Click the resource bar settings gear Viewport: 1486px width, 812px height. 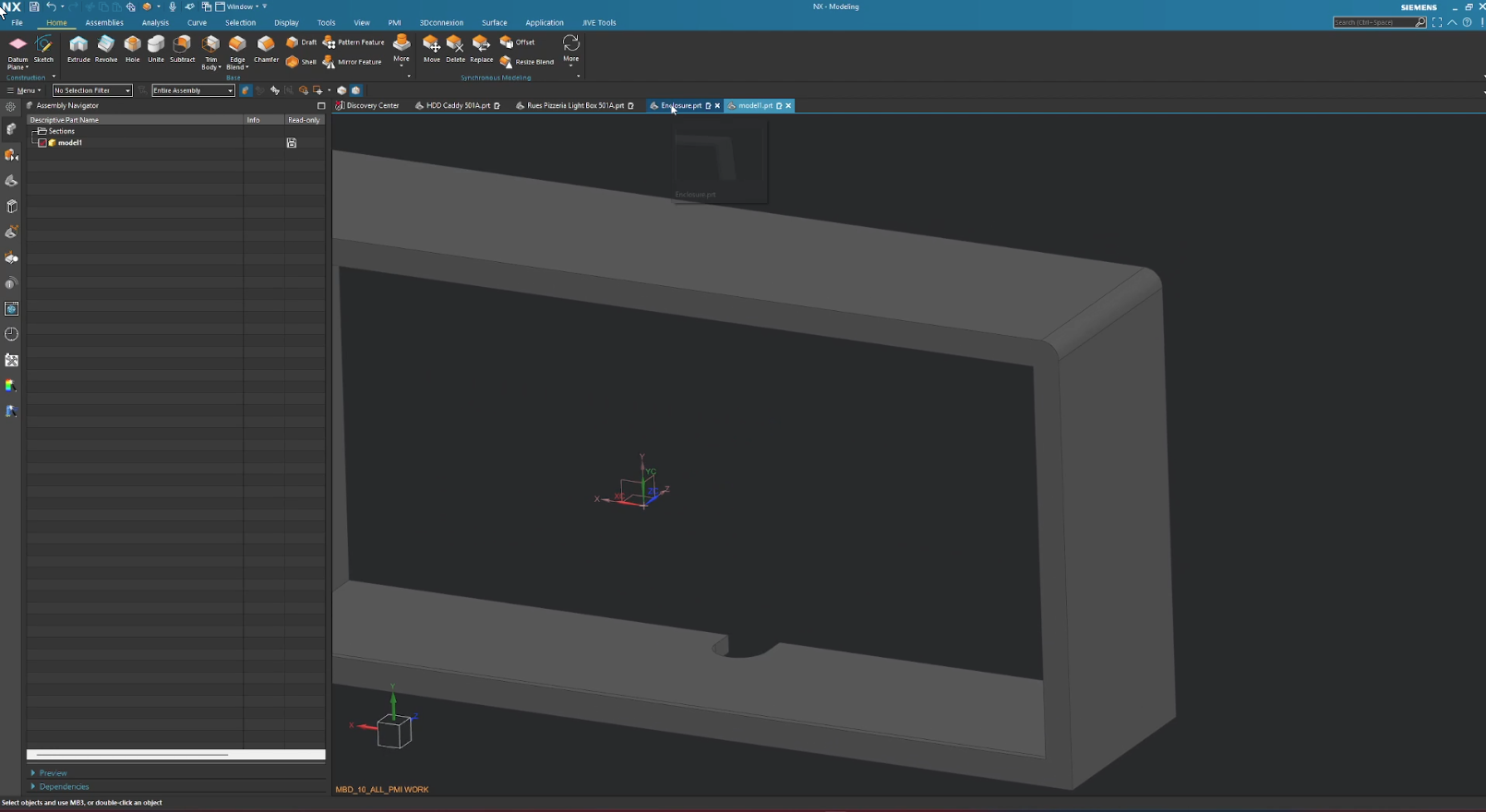click(x=10, y=107)
